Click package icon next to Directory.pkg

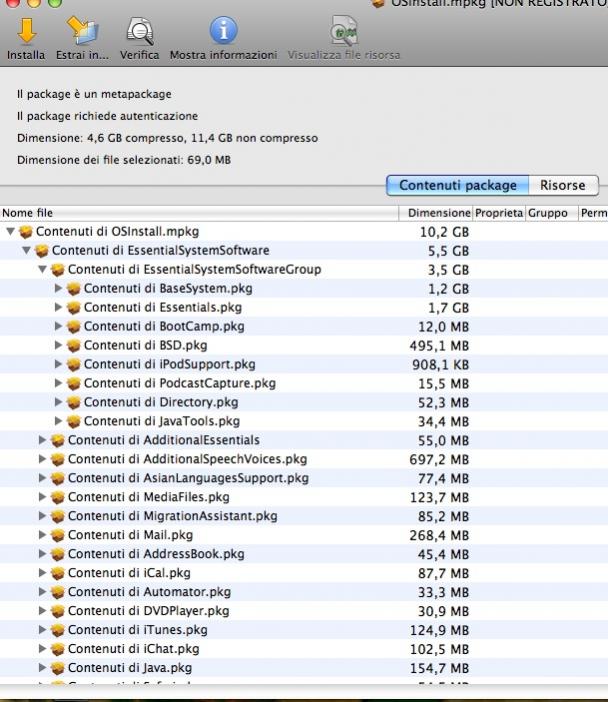tap(73, 402)
